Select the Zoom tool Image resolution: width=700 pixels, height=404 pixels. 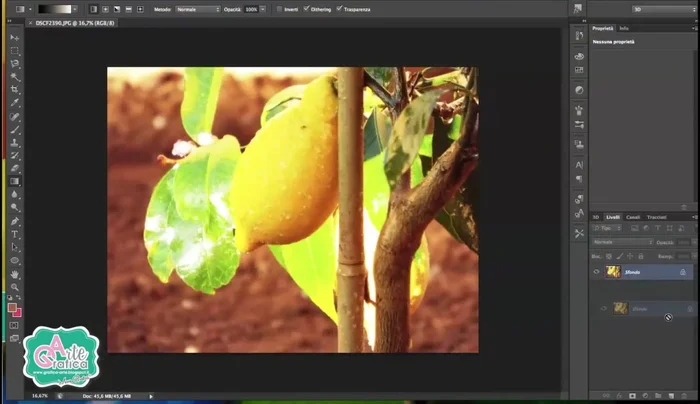[14, 286]
